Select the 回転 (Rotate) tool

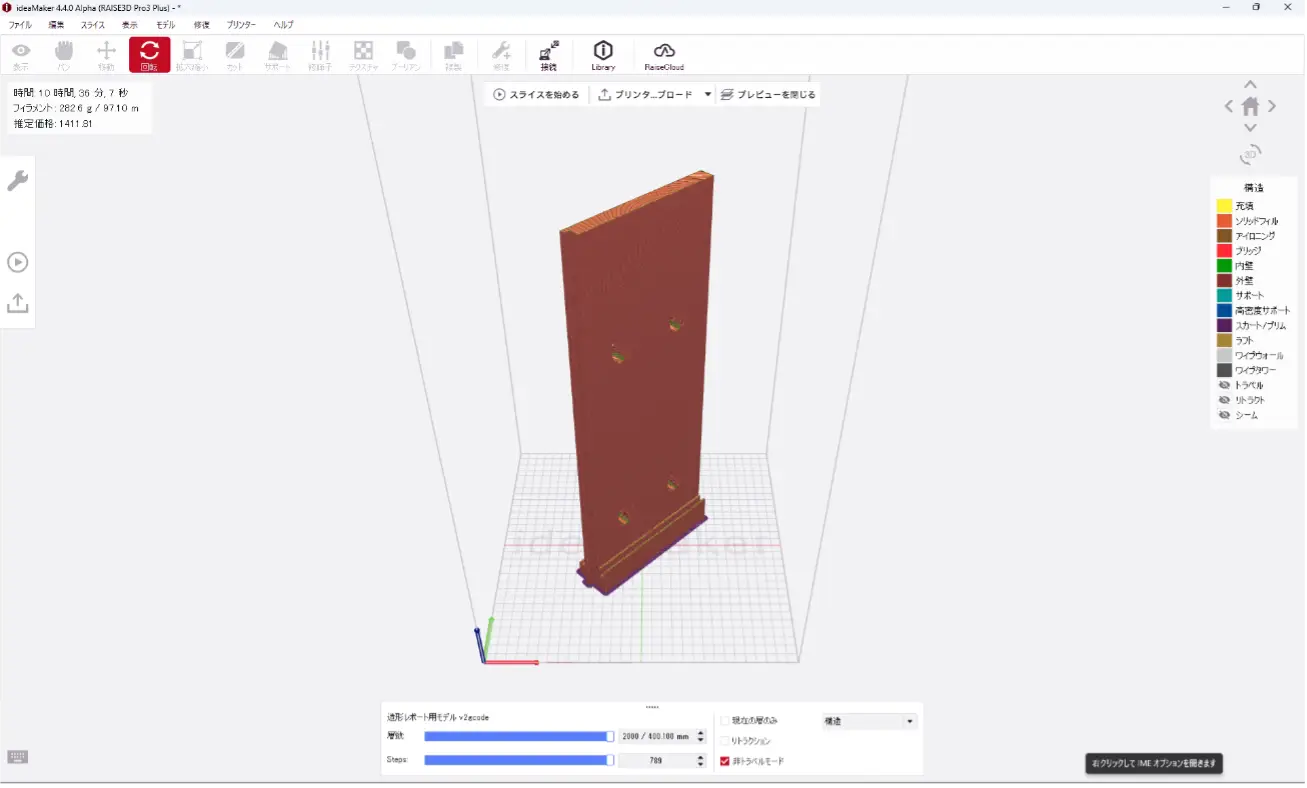149,55
